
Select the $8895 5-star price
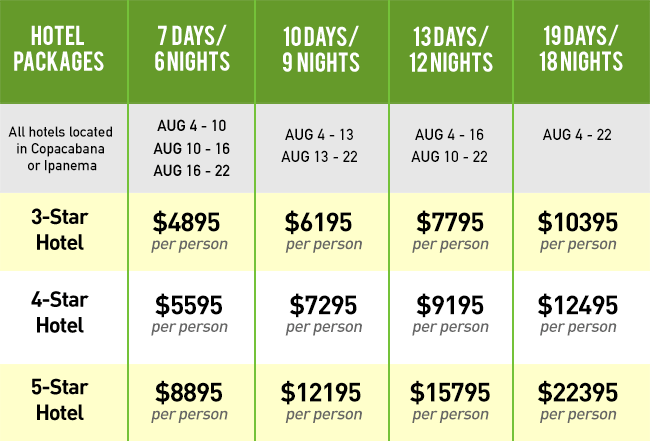point(190,391)
